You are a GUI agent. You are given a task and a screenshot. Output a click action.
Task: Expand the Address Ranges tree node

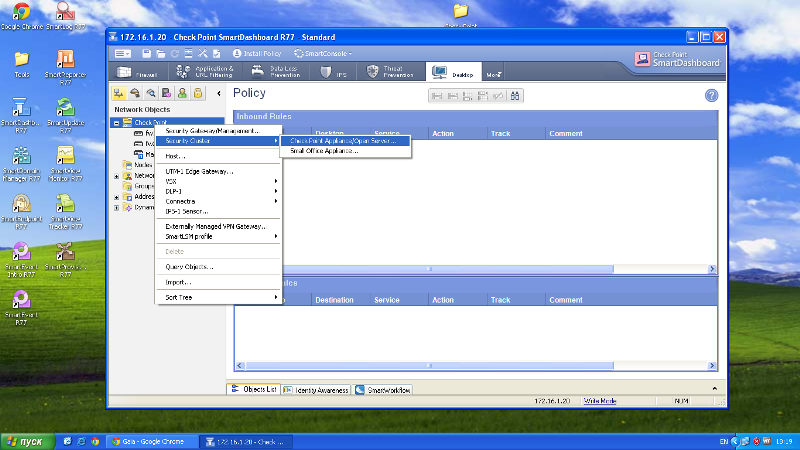[x=117, y=197]
